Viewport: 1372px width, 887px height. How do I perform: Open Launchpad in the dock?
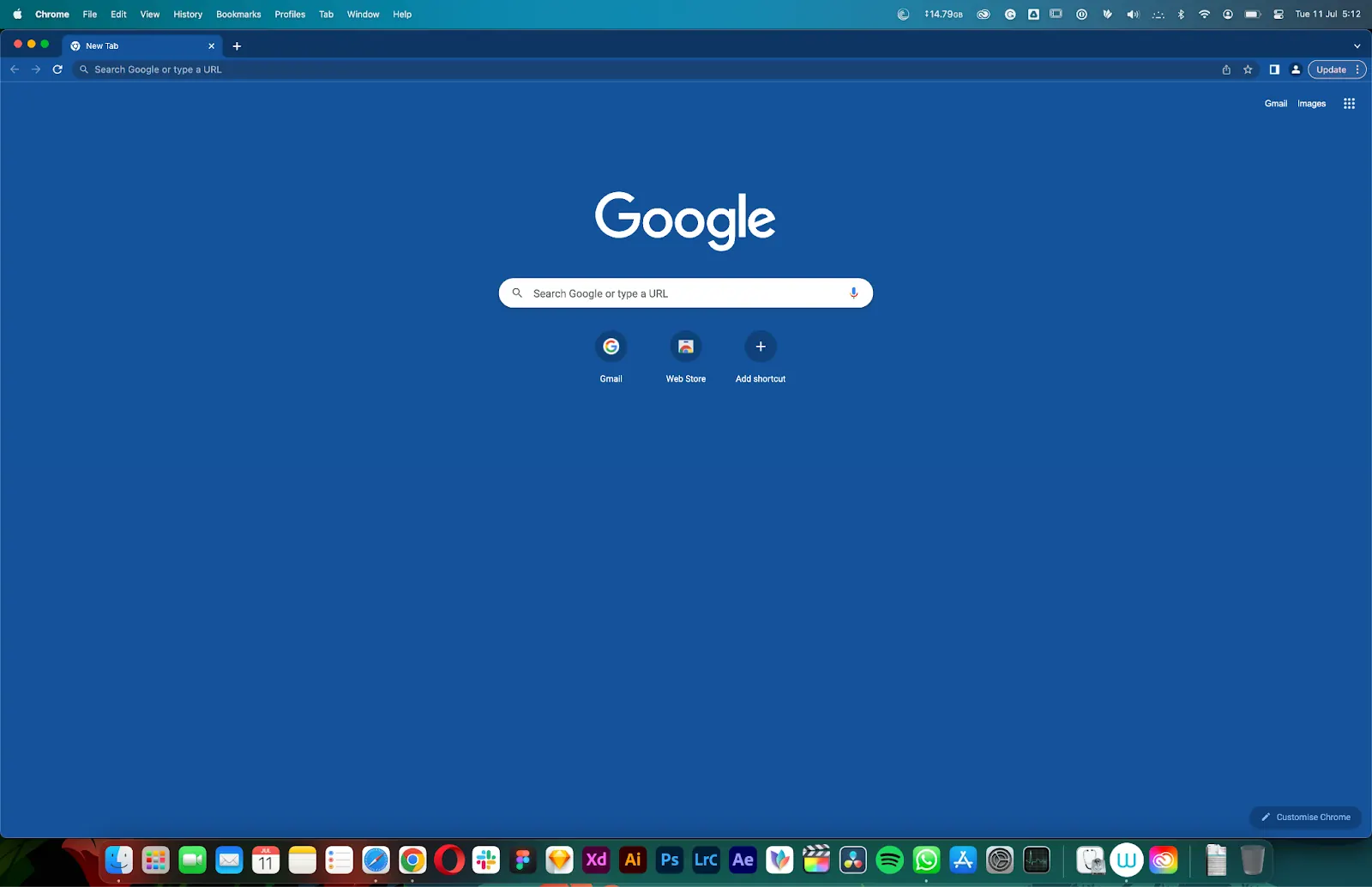155,860
